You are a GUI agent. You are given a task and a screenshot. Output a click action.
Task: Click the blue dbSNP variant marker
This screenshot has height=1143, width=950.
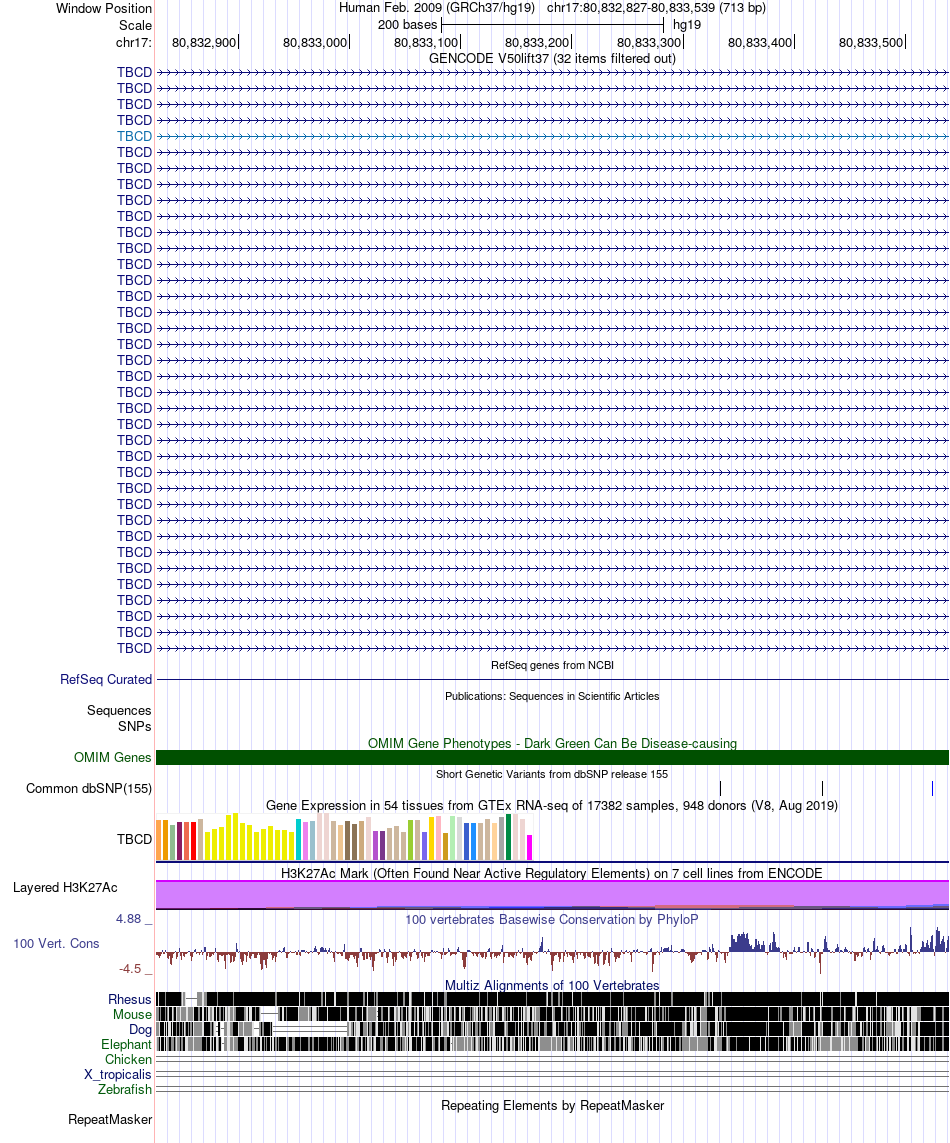point(933,789)
